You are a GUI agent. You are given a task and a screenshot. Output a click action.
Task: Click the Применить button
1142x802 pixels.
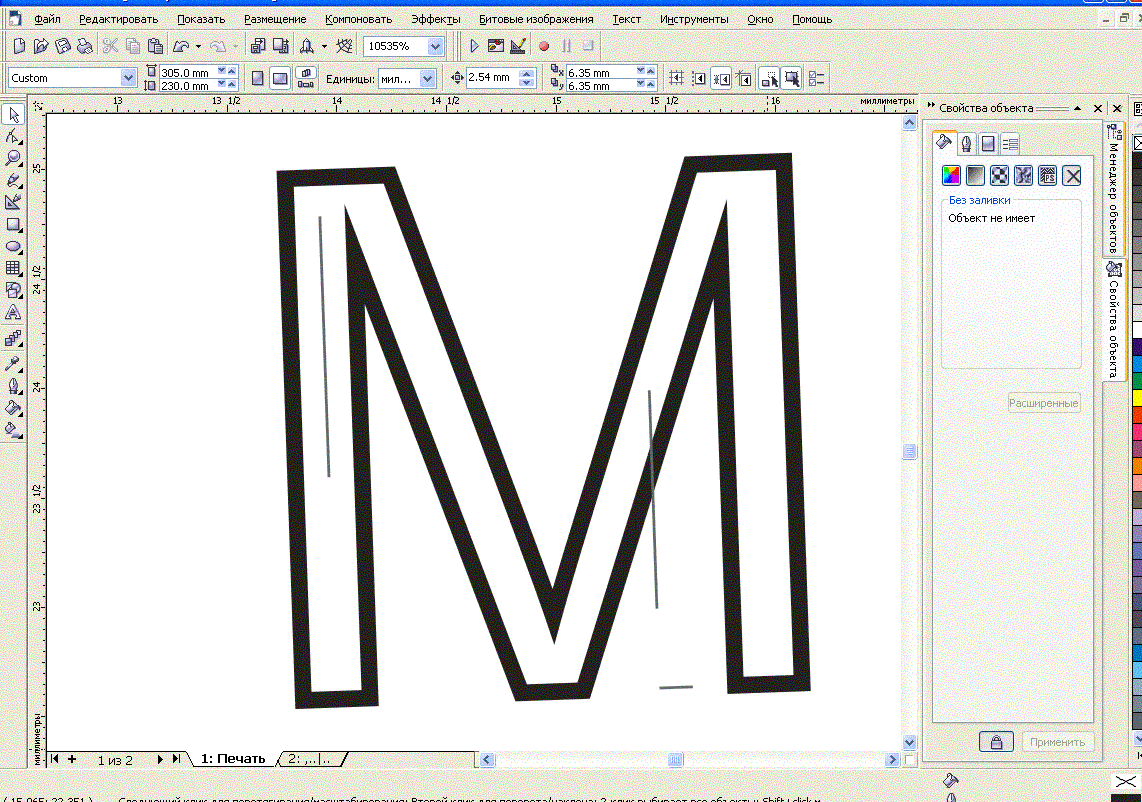pos(1058,742)
